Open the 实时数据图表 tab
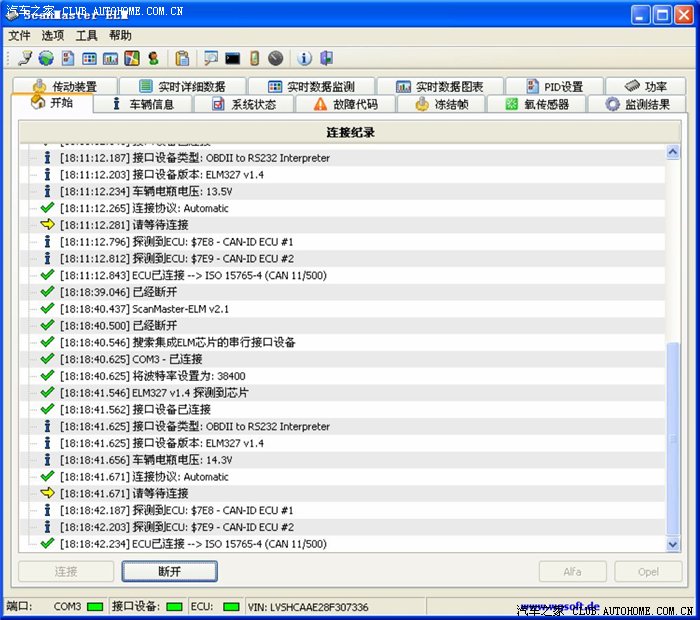Screen dimensions: 700x620 tap(439, 87)
